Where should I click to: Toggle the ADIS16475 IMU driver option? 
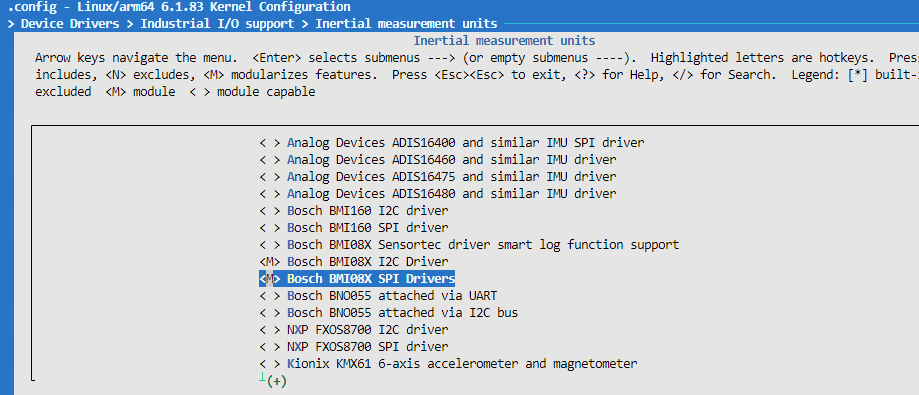[270, 176]
